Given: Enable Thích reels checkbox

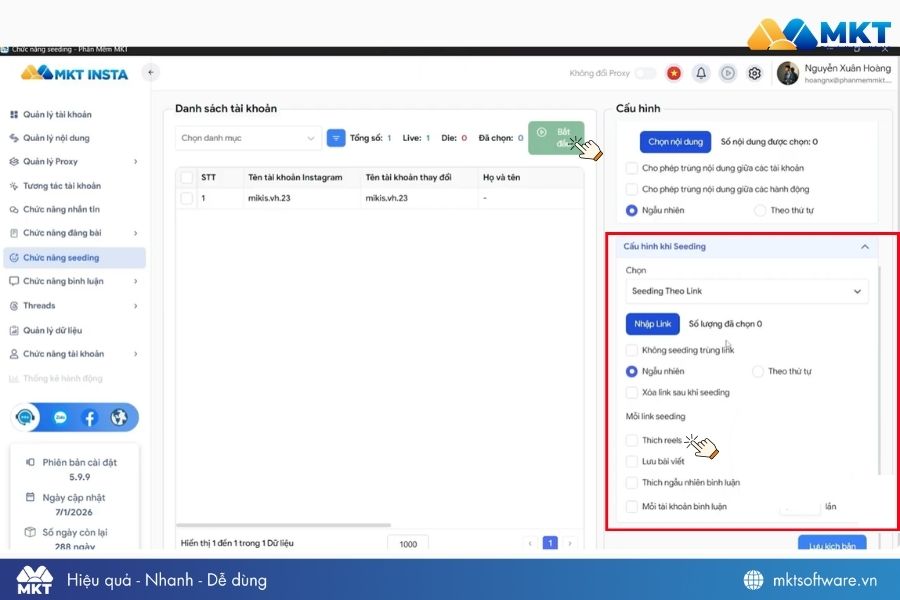Looking at the screenshot, I should (x=631, y=440).
